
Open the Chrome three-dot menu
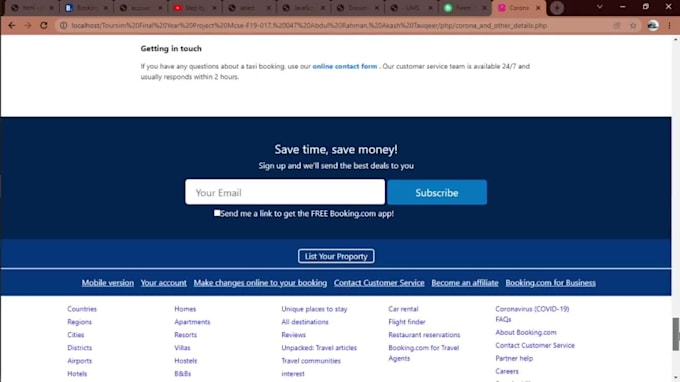tap(670, 26)
